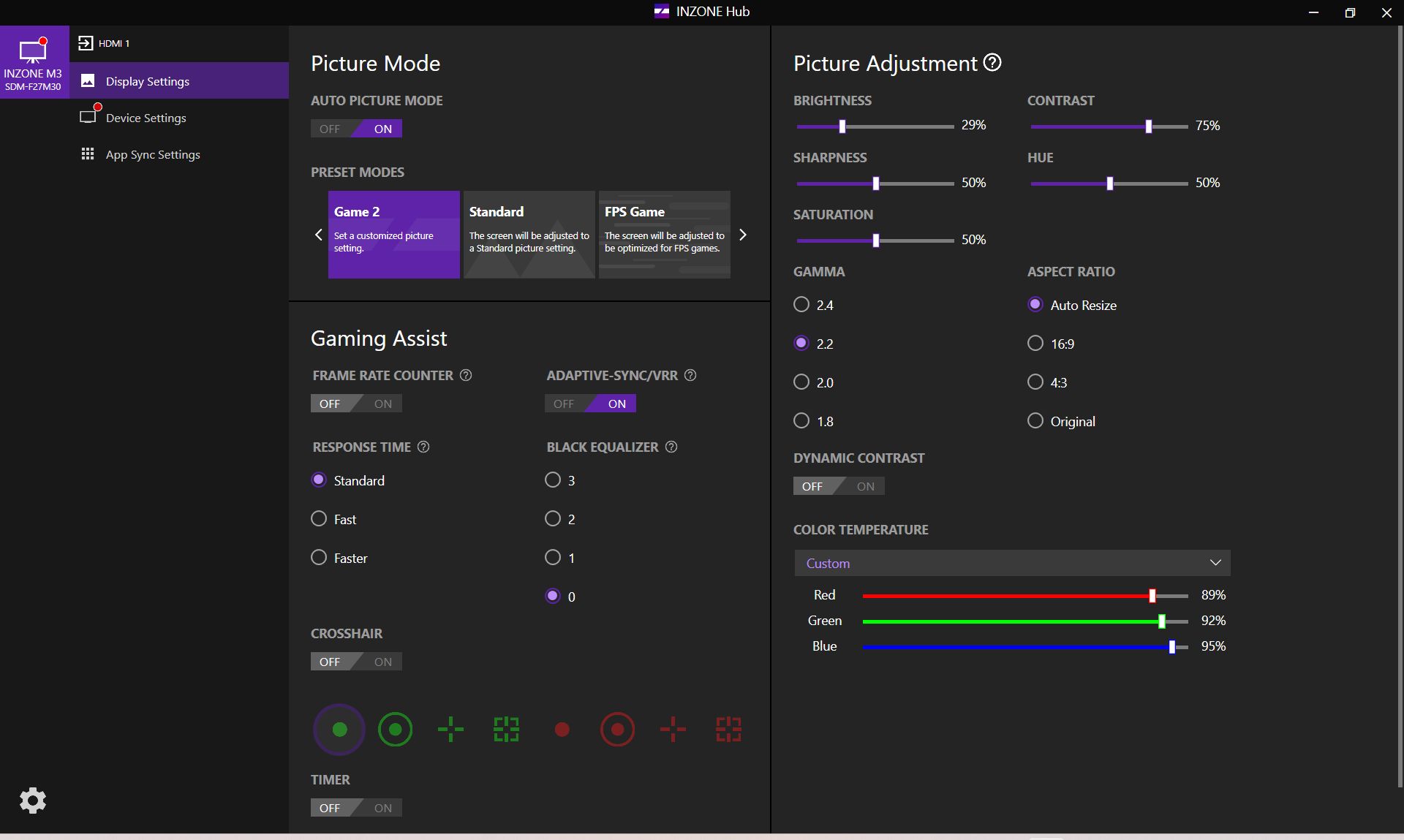Show Frame Rate Counter help tooltip icon
This screenshot has width=1404, height=840.
pos(466,375)
